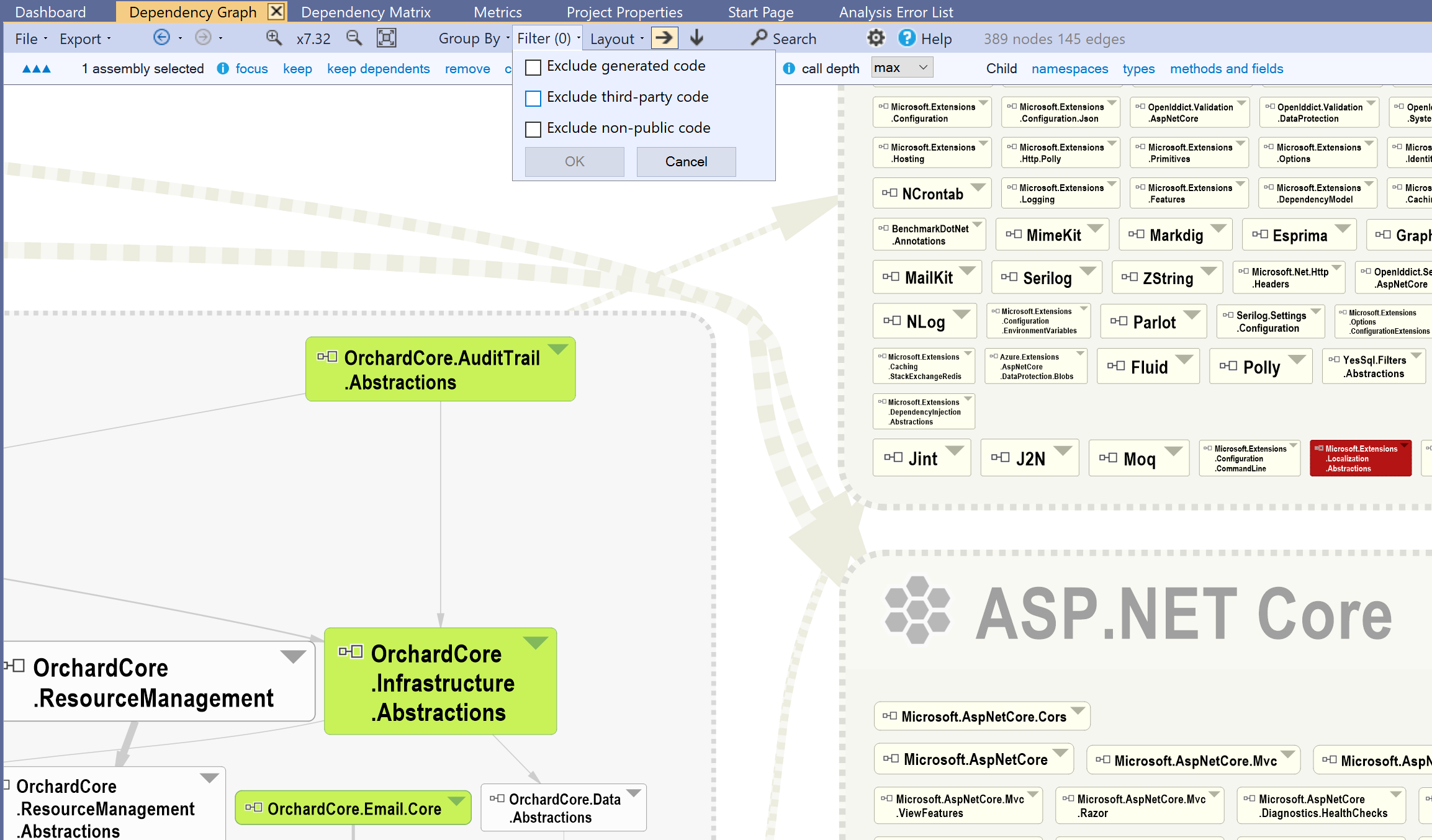This screenshot has height=840, width=1432.
Task: Open the Start Page tab
Action: pos(760,12)
